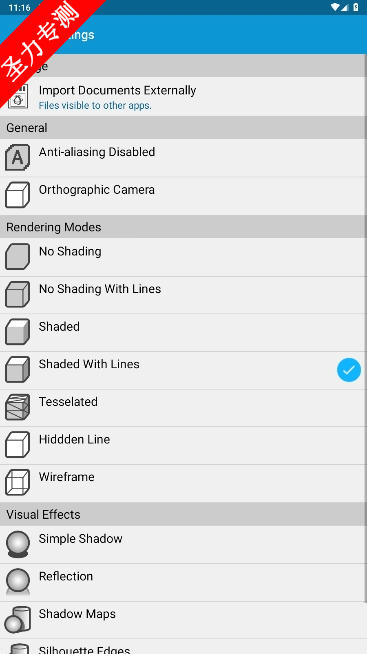Select the No Shading icon
This screenshot has height=654, width=367.
coord(18,257)
